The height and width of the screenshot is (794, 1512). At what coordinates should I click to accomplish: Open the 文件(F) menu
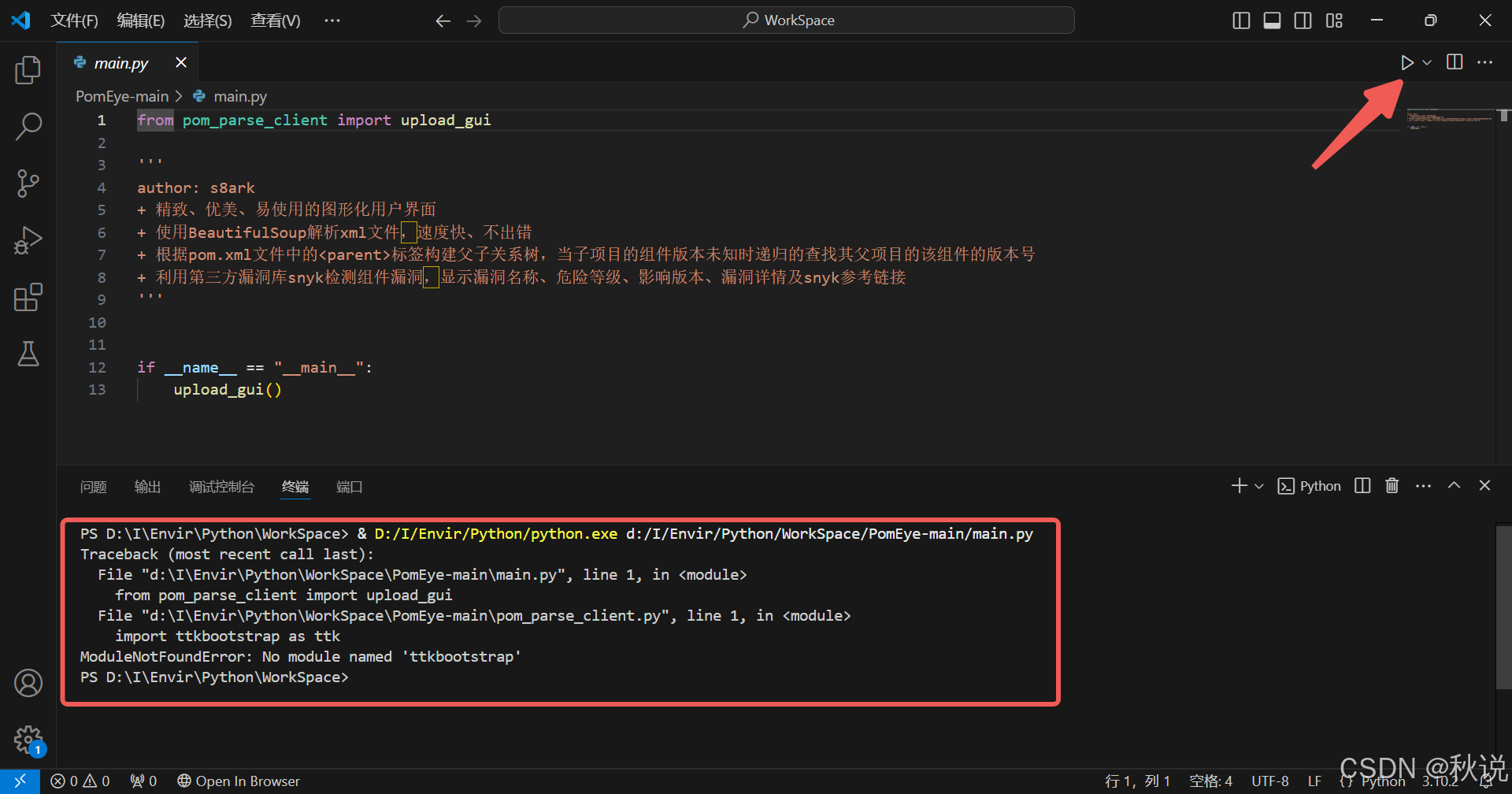(74, 20)
